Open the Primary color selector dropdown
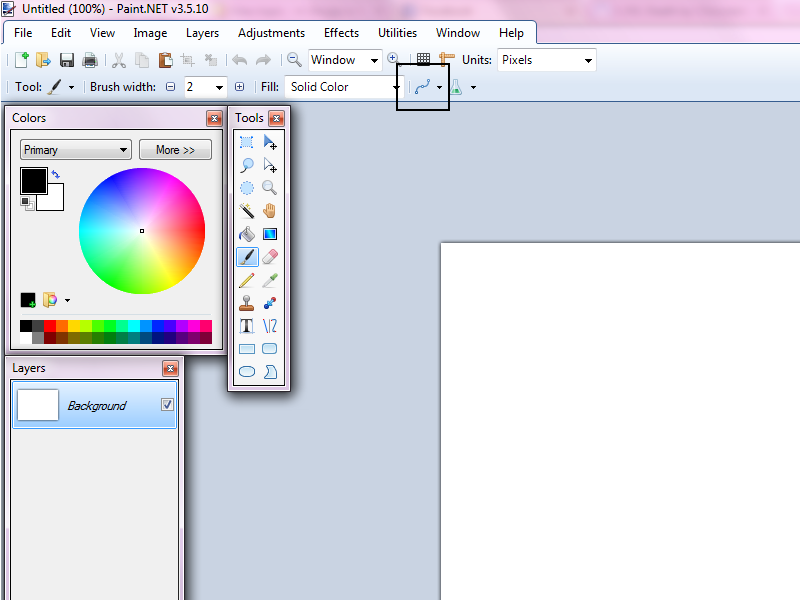This screenshot has height=600, width=800. pyautogui.click(x=76, y=150)
